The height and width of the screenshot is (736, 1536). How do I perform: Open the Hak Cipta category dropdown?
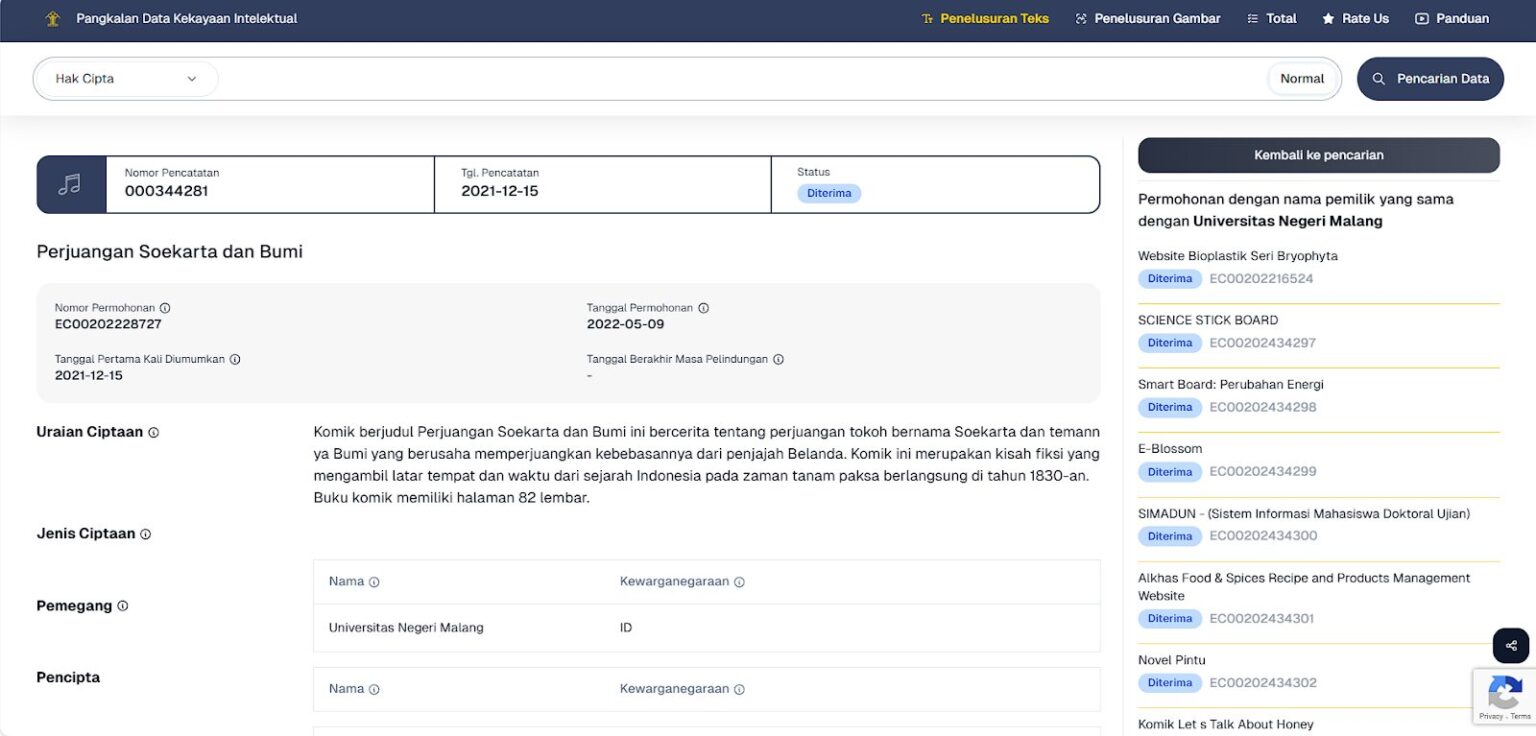pos(125,78)
